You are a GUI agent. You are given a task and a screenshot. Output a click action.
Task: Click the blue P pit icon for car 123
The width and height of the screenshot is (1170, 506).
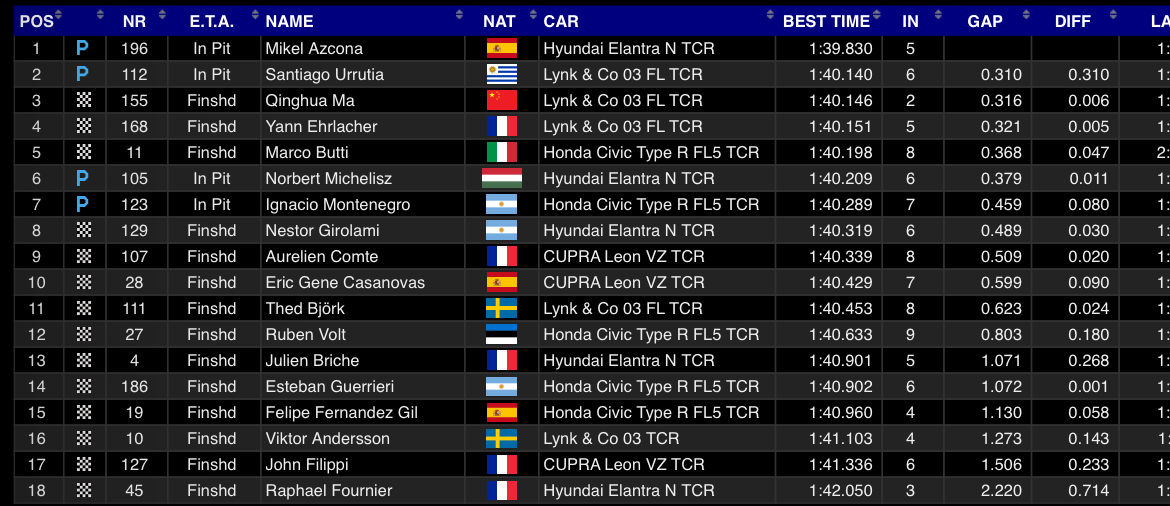pos(83,204)
